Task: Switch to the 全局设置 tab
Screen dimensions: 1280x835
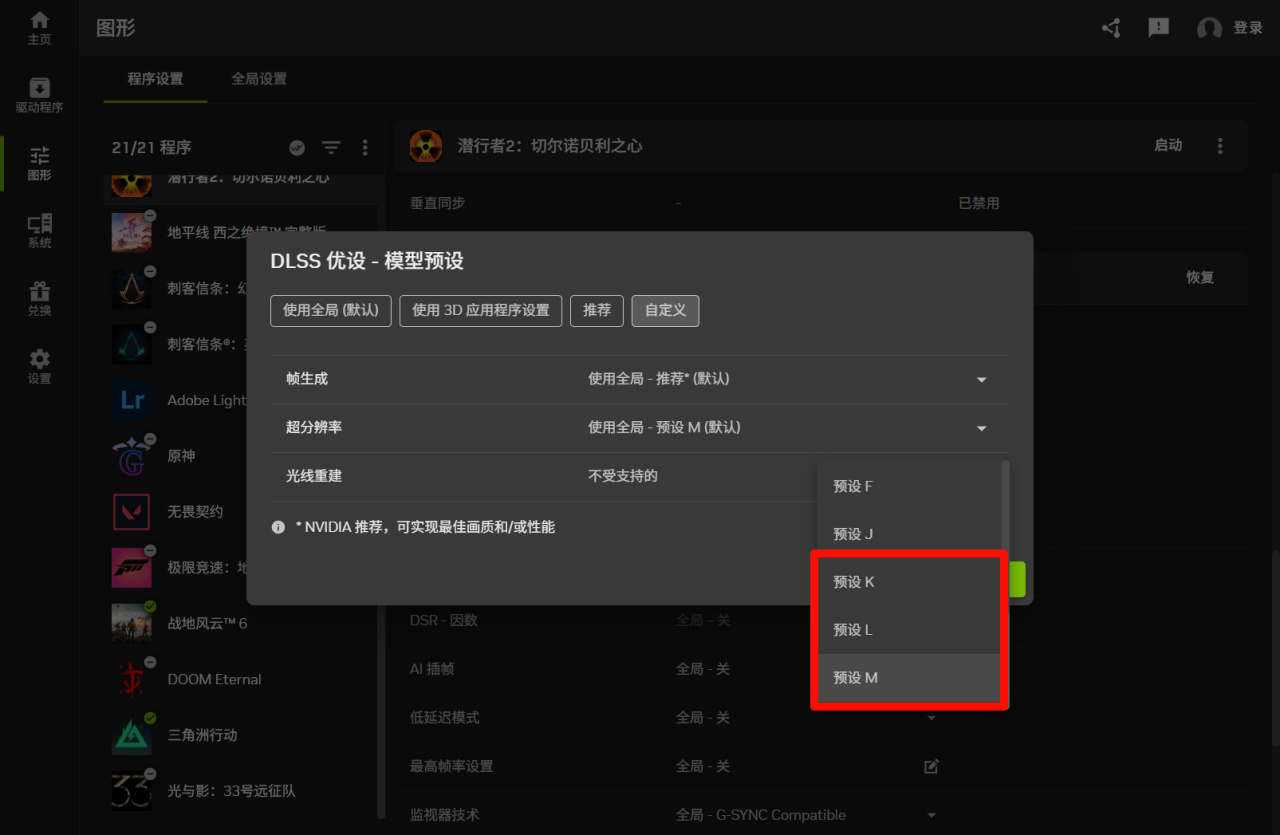Action: coord(259,79)
